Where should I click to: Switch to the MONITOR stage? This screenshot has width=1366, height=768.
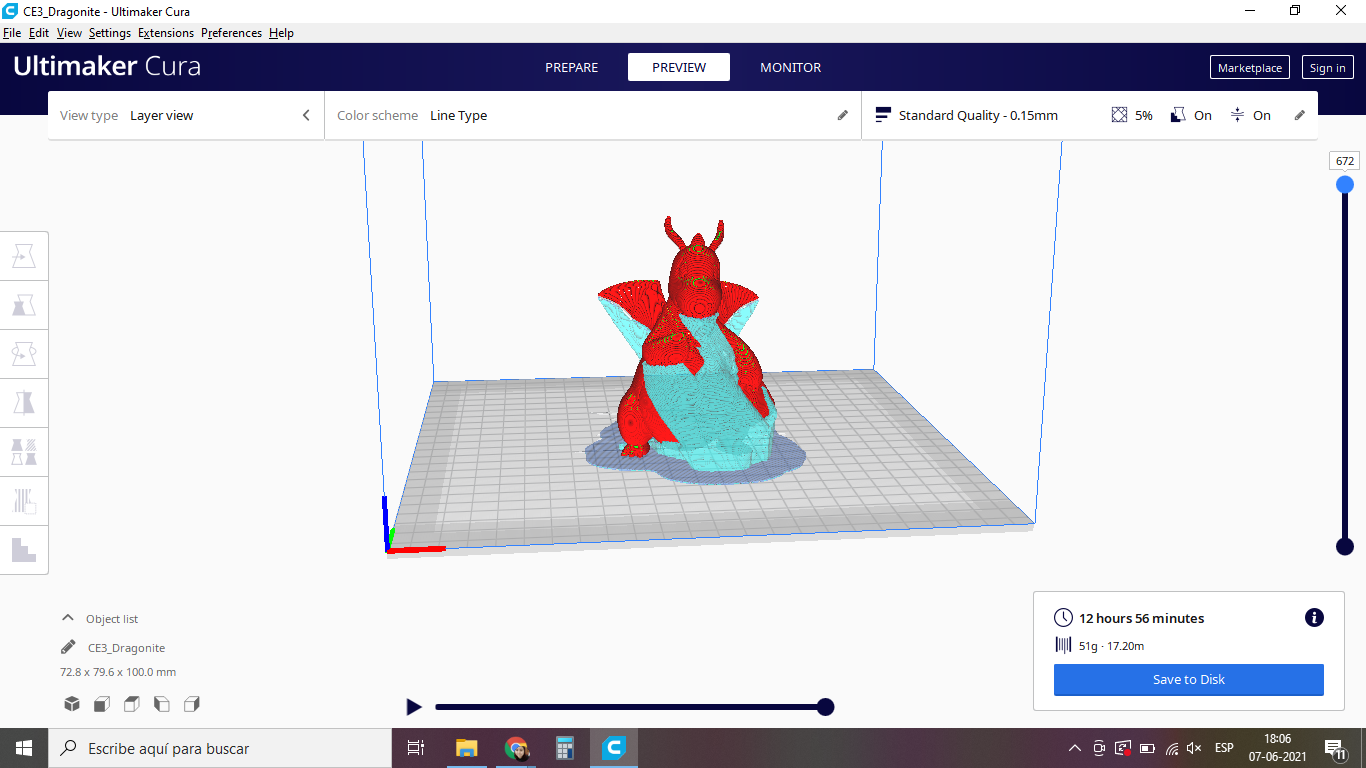[791, 67]
